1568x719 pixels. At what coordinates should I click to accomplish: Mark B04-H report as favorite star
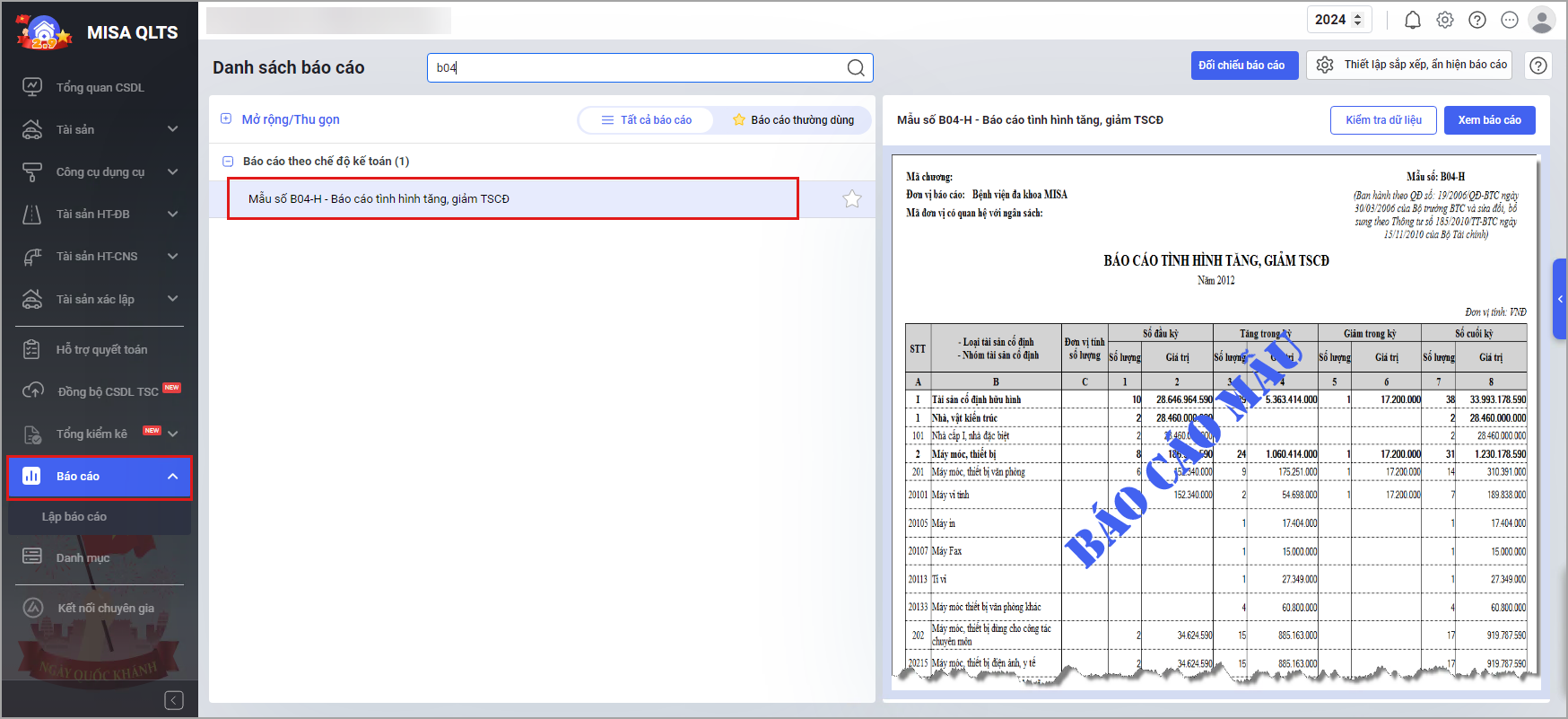[x=851, y=199]
